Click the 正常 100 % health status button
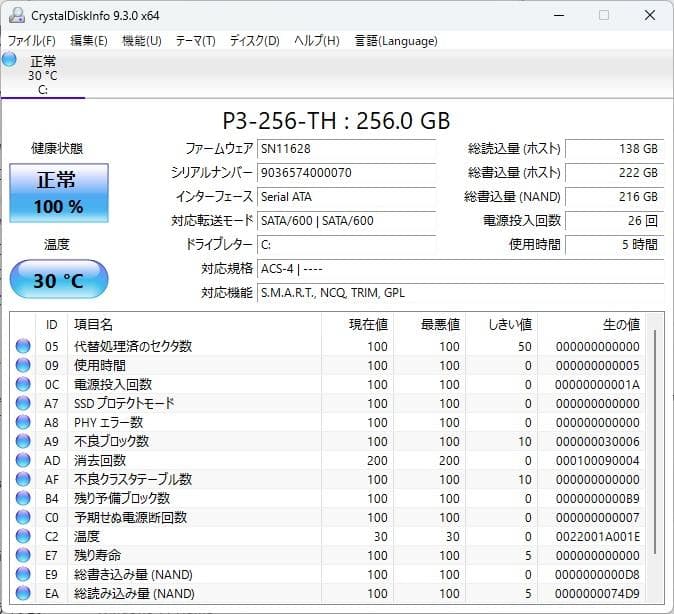The height and width of the screenshot is (614, 674). pos(59,193)
